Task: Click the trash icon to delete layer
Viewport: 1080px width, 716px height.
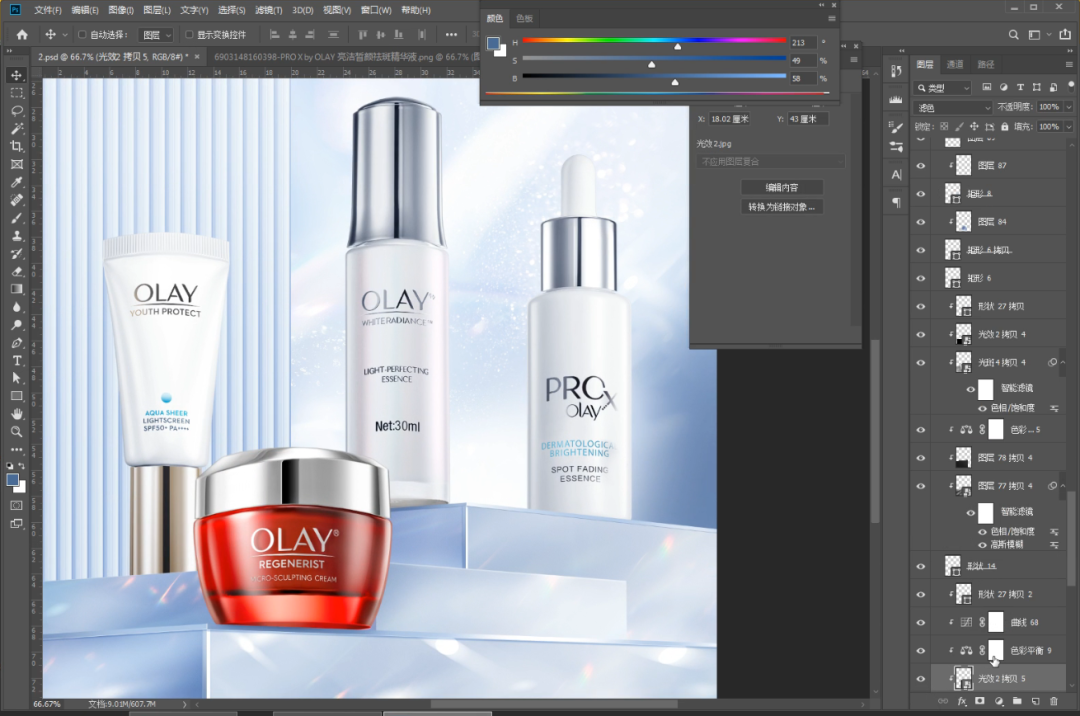Action: pos(1053,701)
